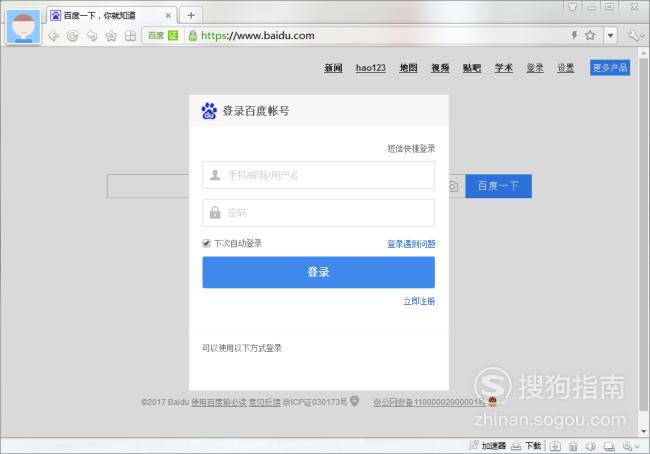Open the 贴吧 link
Viewport: 650px width, 454px height.
pyautogui.click(x=472, y=68)
